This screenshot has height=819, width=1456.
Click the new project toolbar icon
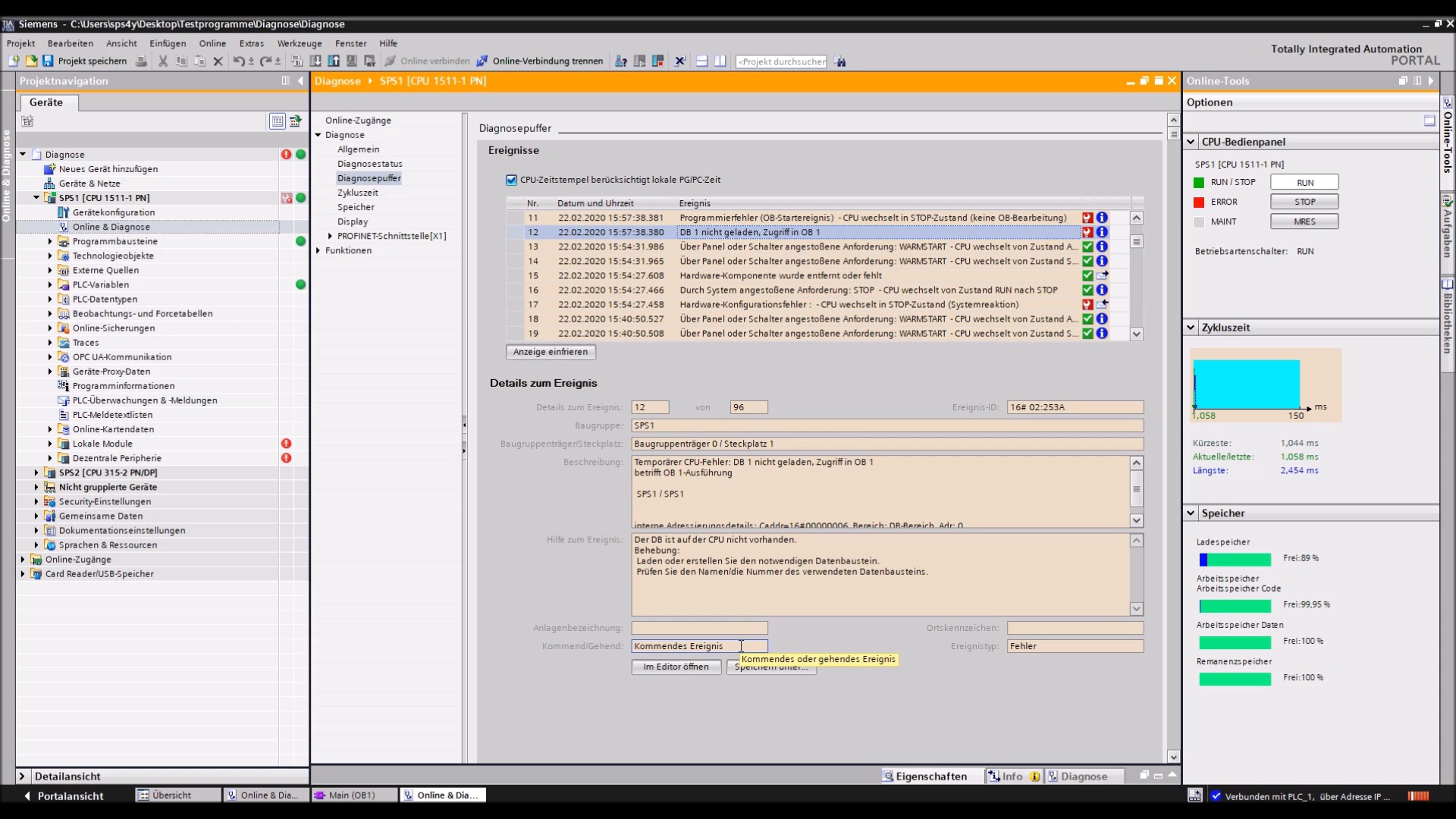coord(14,61)
